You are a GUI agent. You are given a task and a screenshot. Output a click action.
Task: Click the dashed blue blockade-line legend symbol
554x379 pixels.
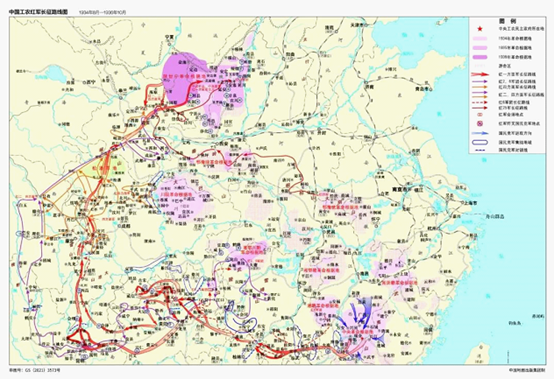pyautogui.click(x=480, y=150)
